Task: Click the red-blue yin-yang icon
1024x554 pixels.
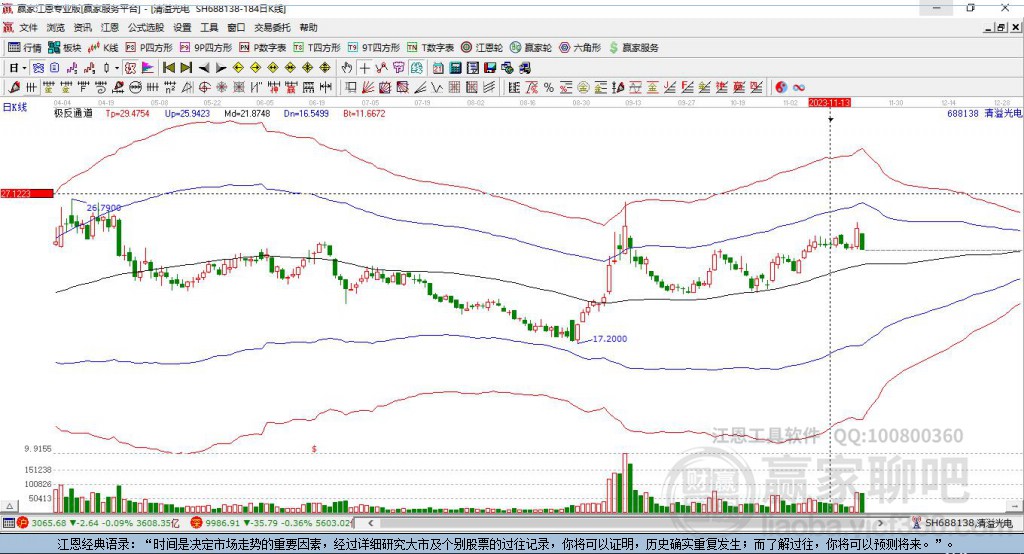Action: (781, 88)
